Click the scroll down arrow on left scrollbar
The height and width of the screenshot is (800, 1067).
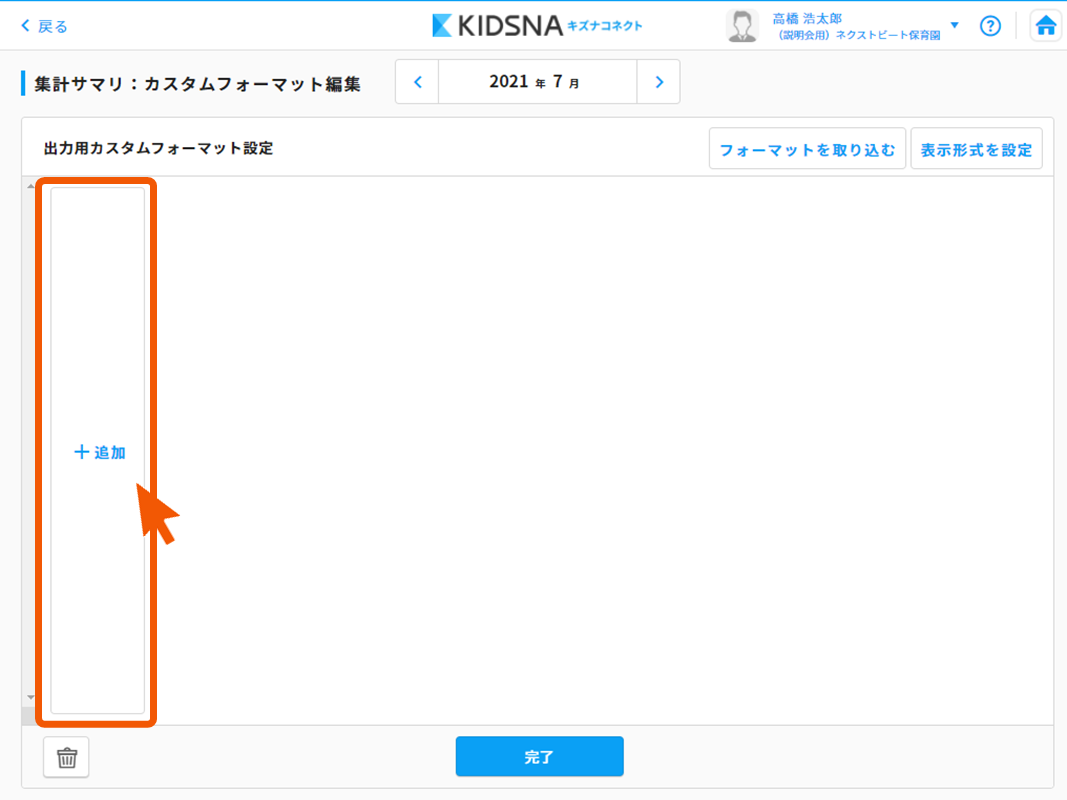point(30,697)
